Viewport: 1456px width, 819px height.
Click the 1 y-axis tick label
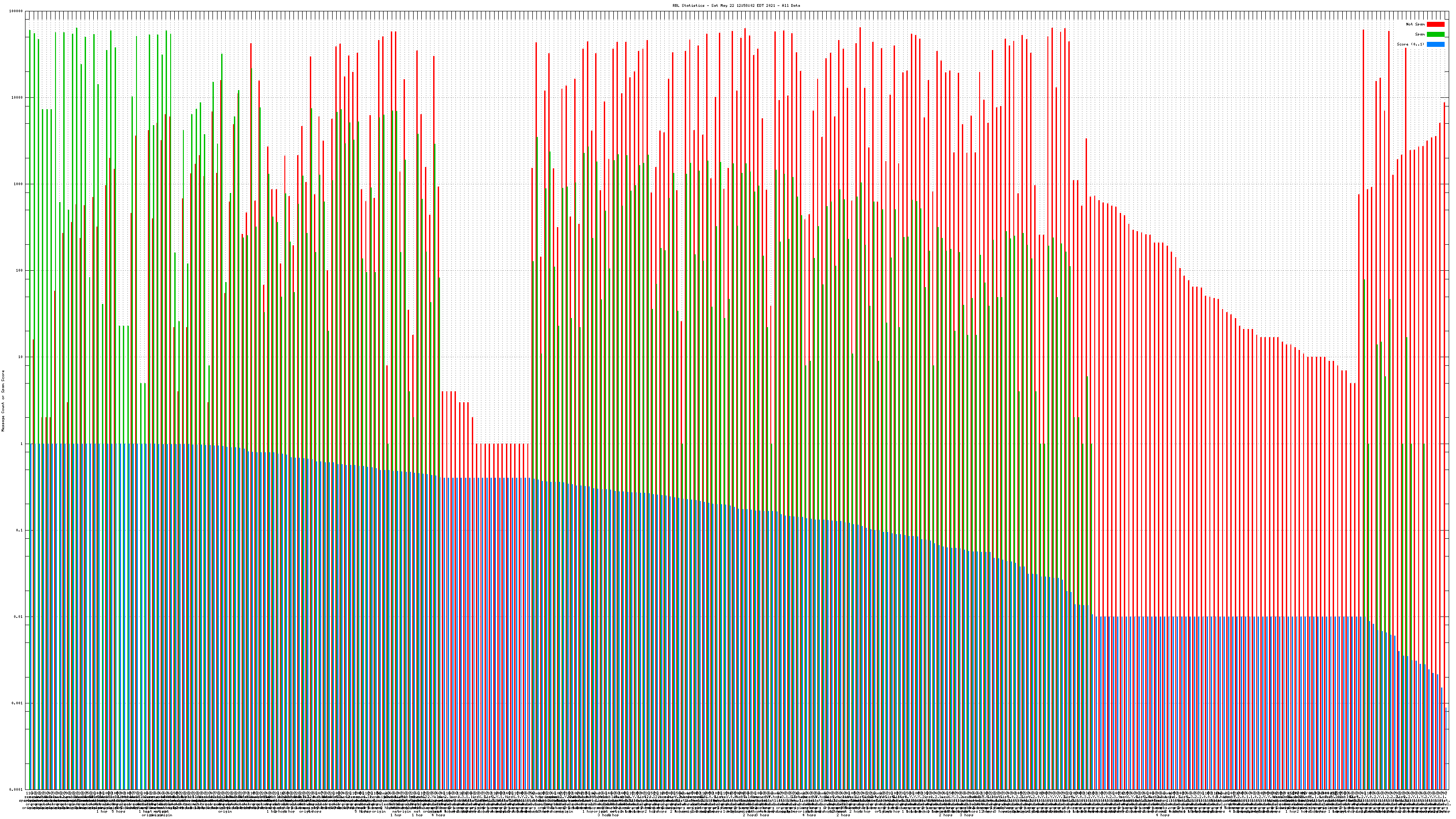click(22, 444)
